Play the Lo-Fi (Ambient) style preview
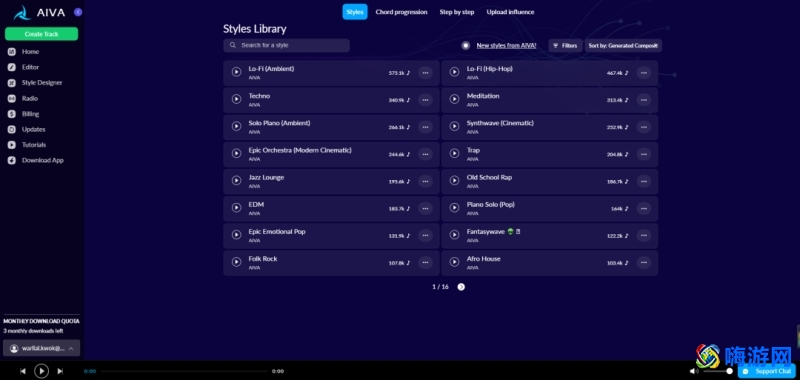Viewport: 800px width, 380px height. coord(236,72)
